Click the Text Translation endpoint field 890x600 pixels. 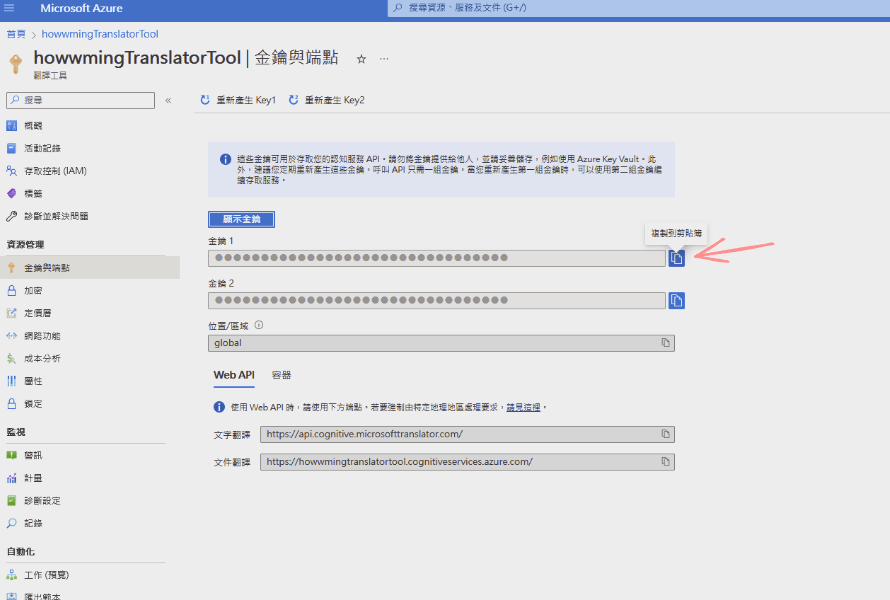tap(467, 434)
